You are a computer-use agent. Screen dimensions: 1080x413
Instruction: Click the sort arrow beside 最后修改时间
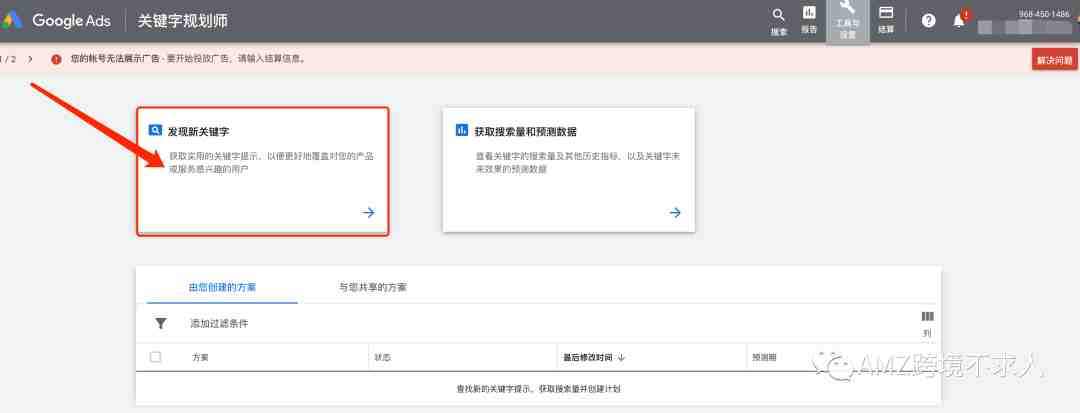click(x=621, y=358)
